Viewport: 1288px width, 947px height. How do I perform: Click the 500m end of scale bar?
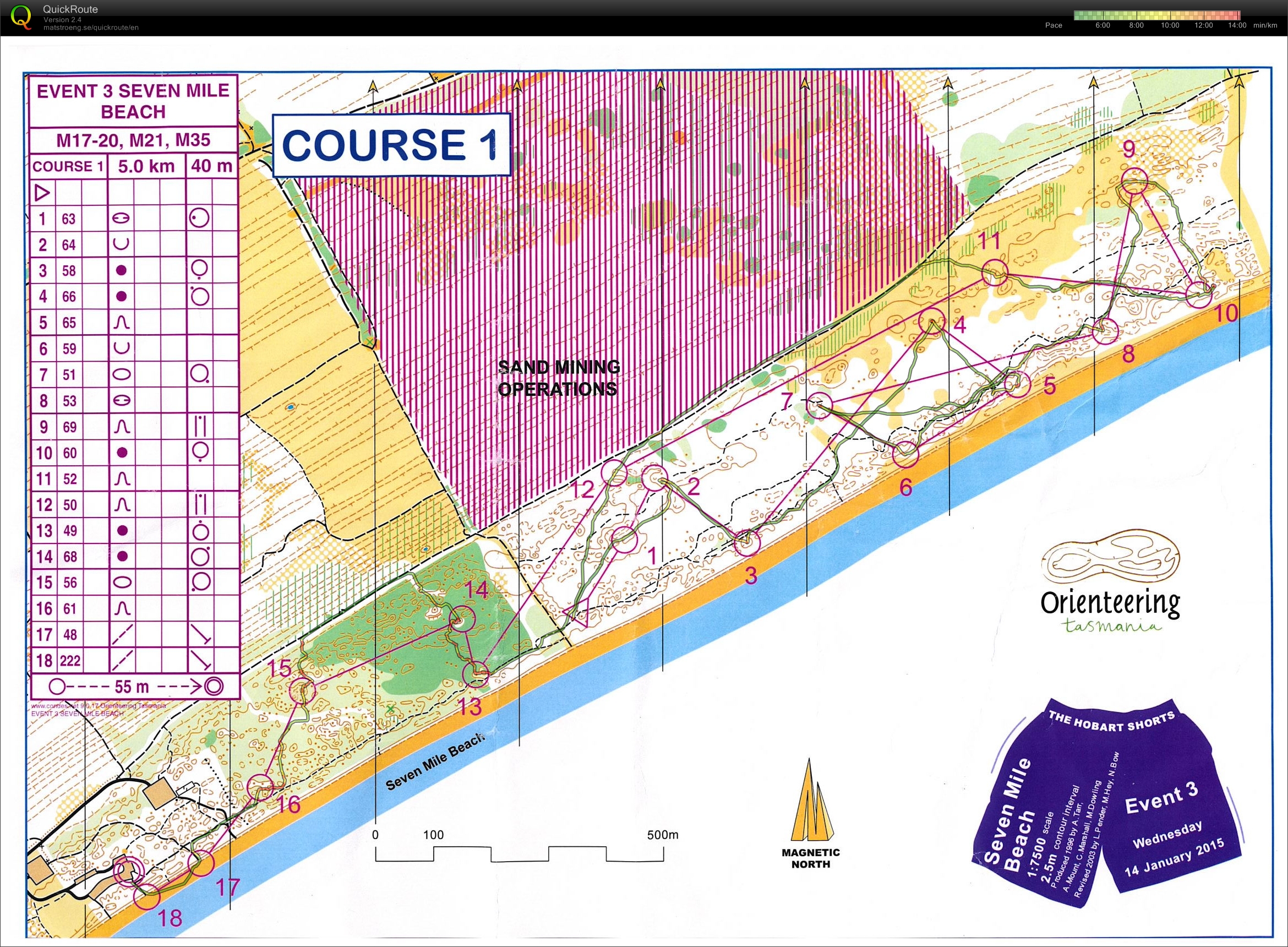click(663, 835)
